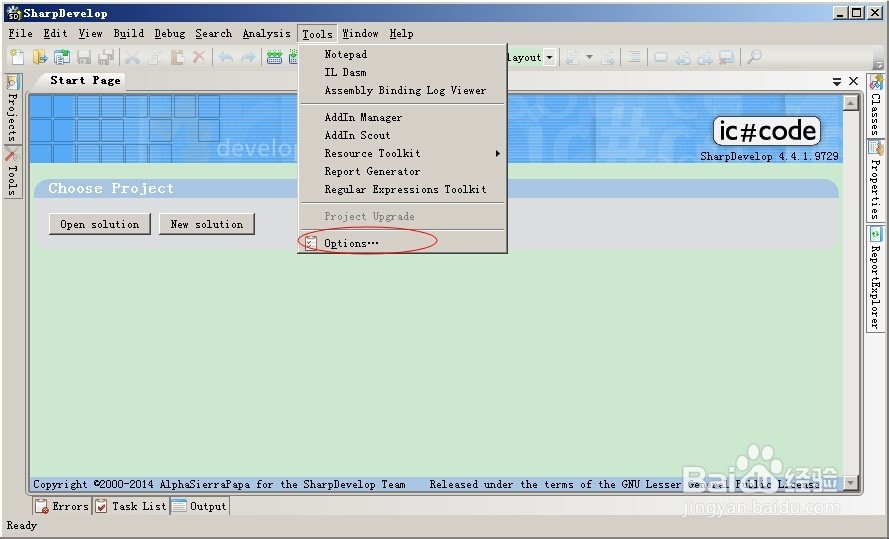Close the Start Page document
The image size is (889, 539).
pyautogui.click(x=853, y=82)
